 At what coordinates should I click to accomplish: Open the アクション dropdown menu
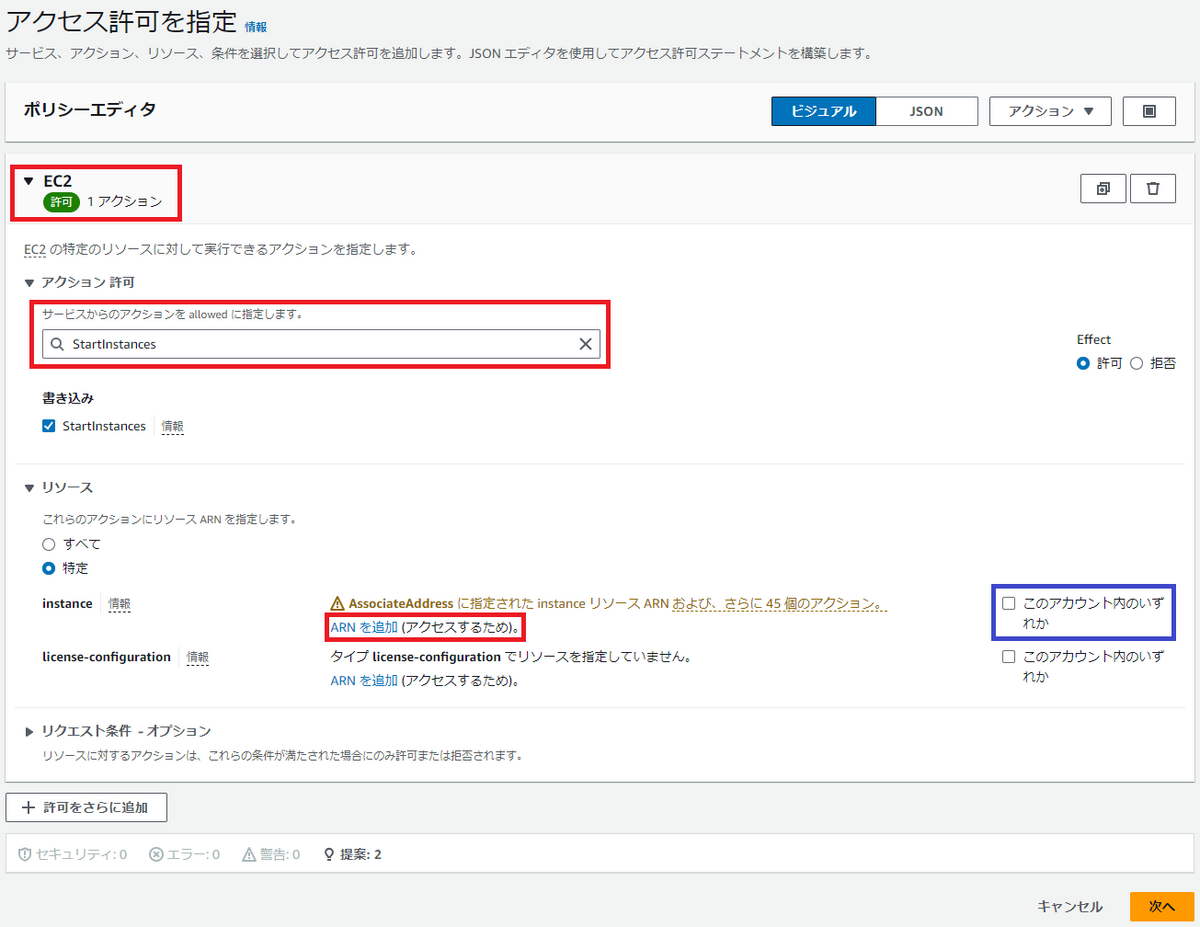(x=1050, y=111)
